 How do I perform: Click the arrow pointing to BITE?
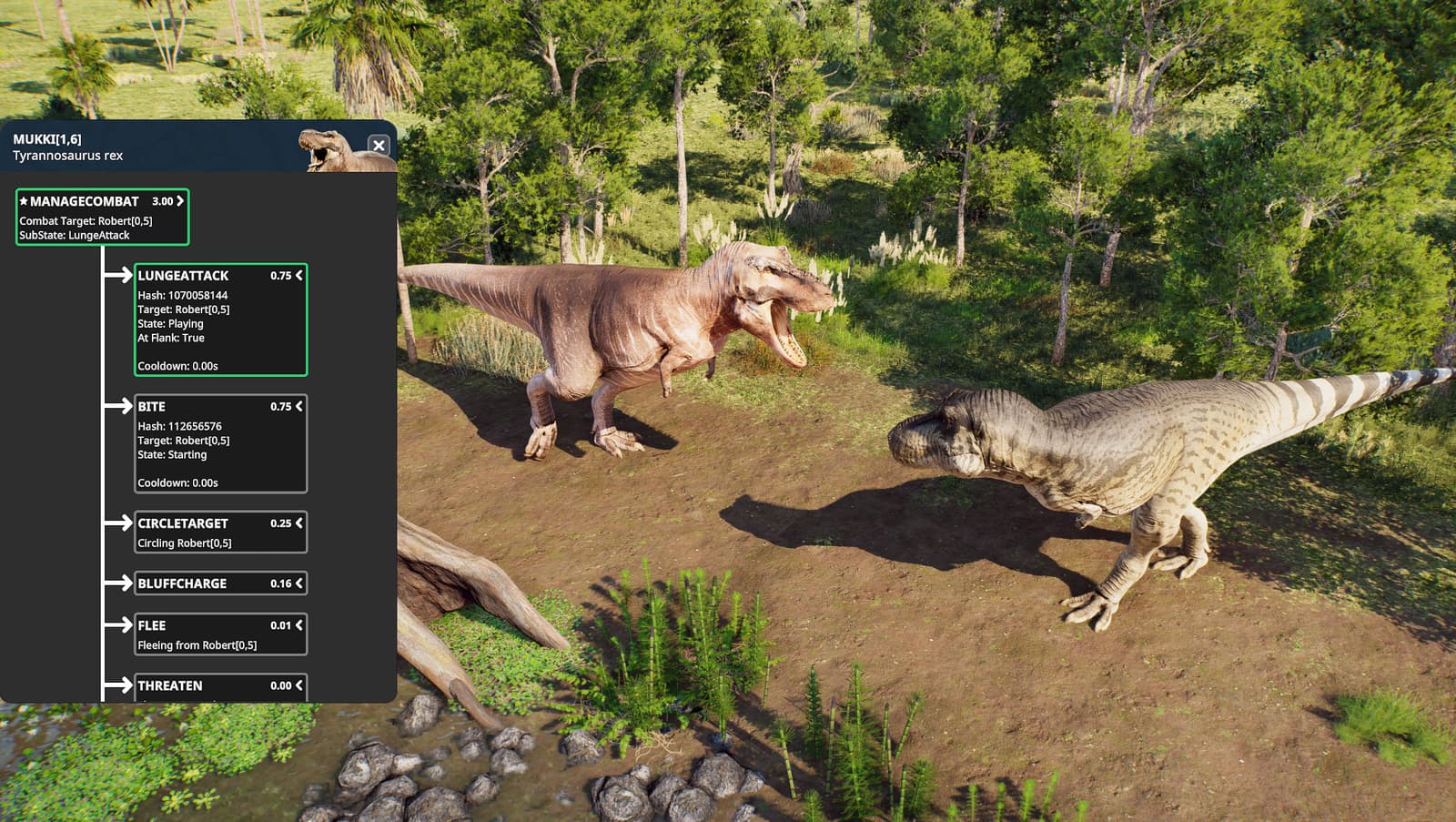(119, 406)
